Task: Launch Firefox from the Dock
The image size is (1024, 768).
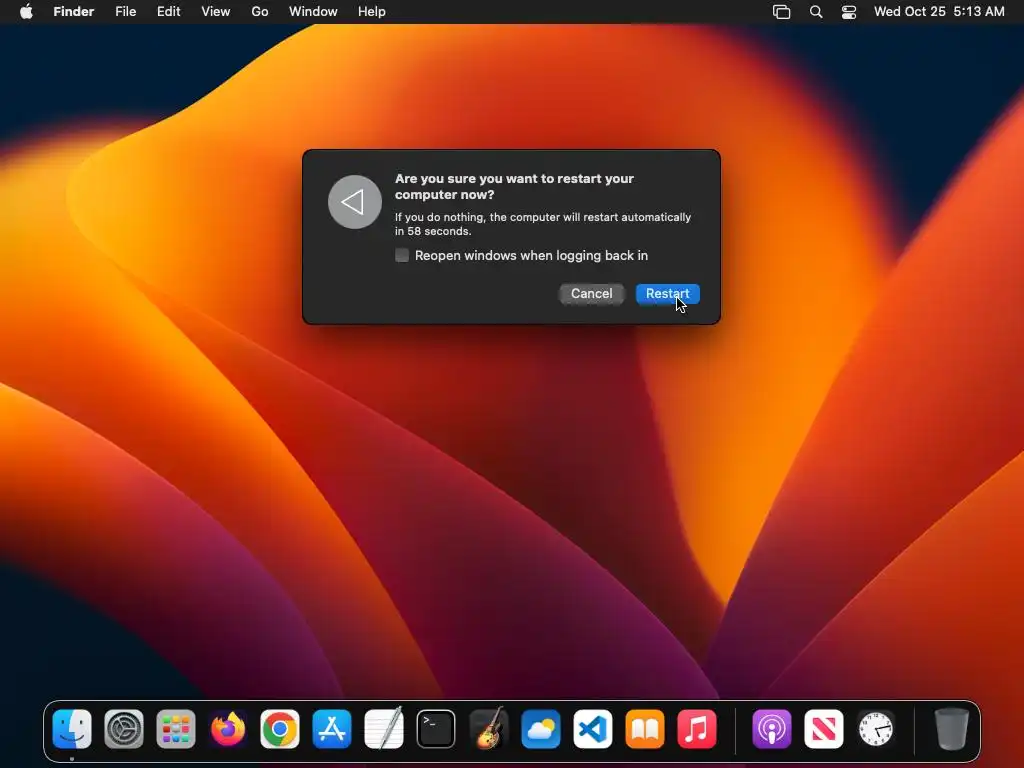Action: tap(228, 729)
